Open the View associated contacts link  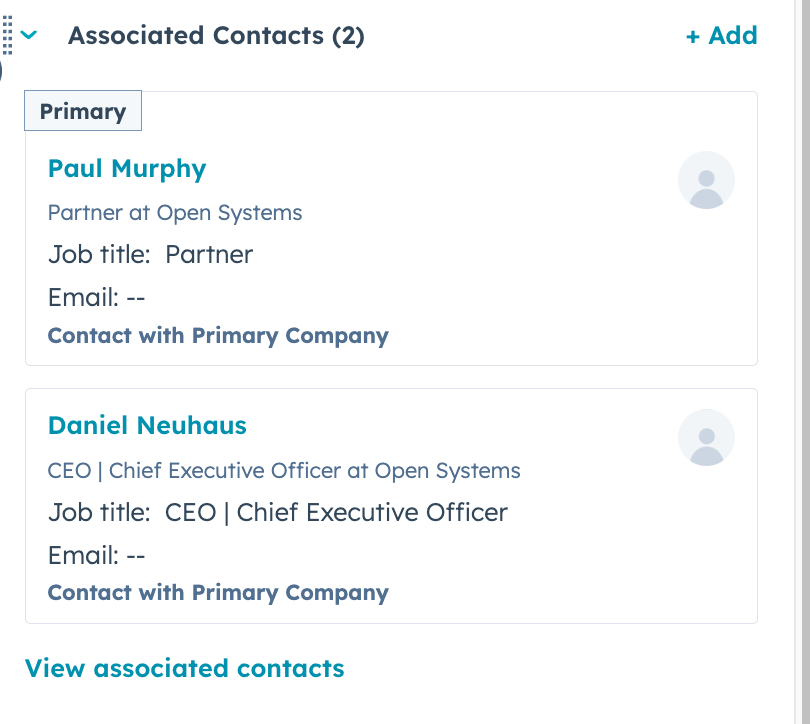point(184,668)
